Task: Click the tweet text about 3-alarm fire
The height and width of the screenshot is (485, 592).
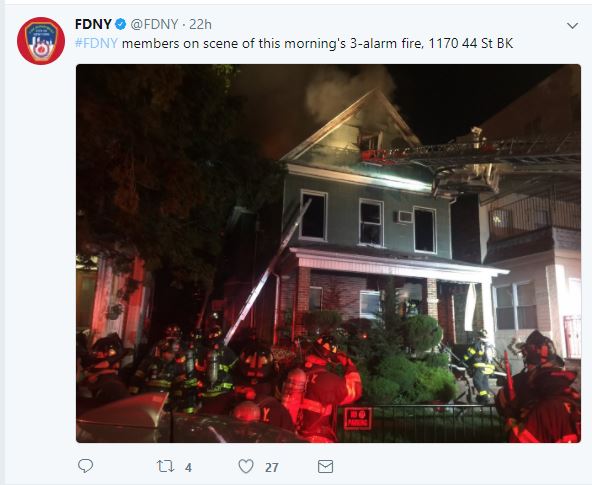Action: pyautogui.click(x=294, y=43)
